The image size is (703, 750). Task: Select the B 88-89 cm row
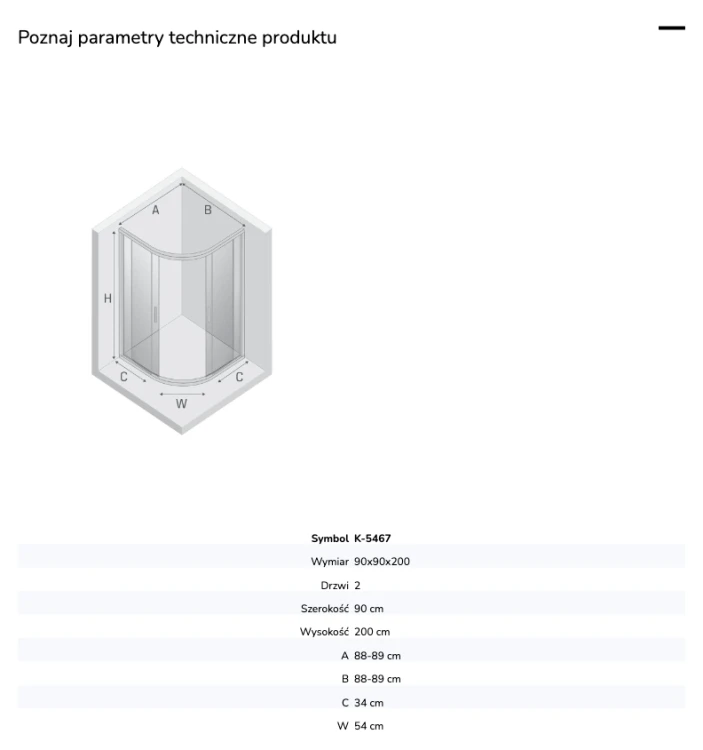click(352, 679)
